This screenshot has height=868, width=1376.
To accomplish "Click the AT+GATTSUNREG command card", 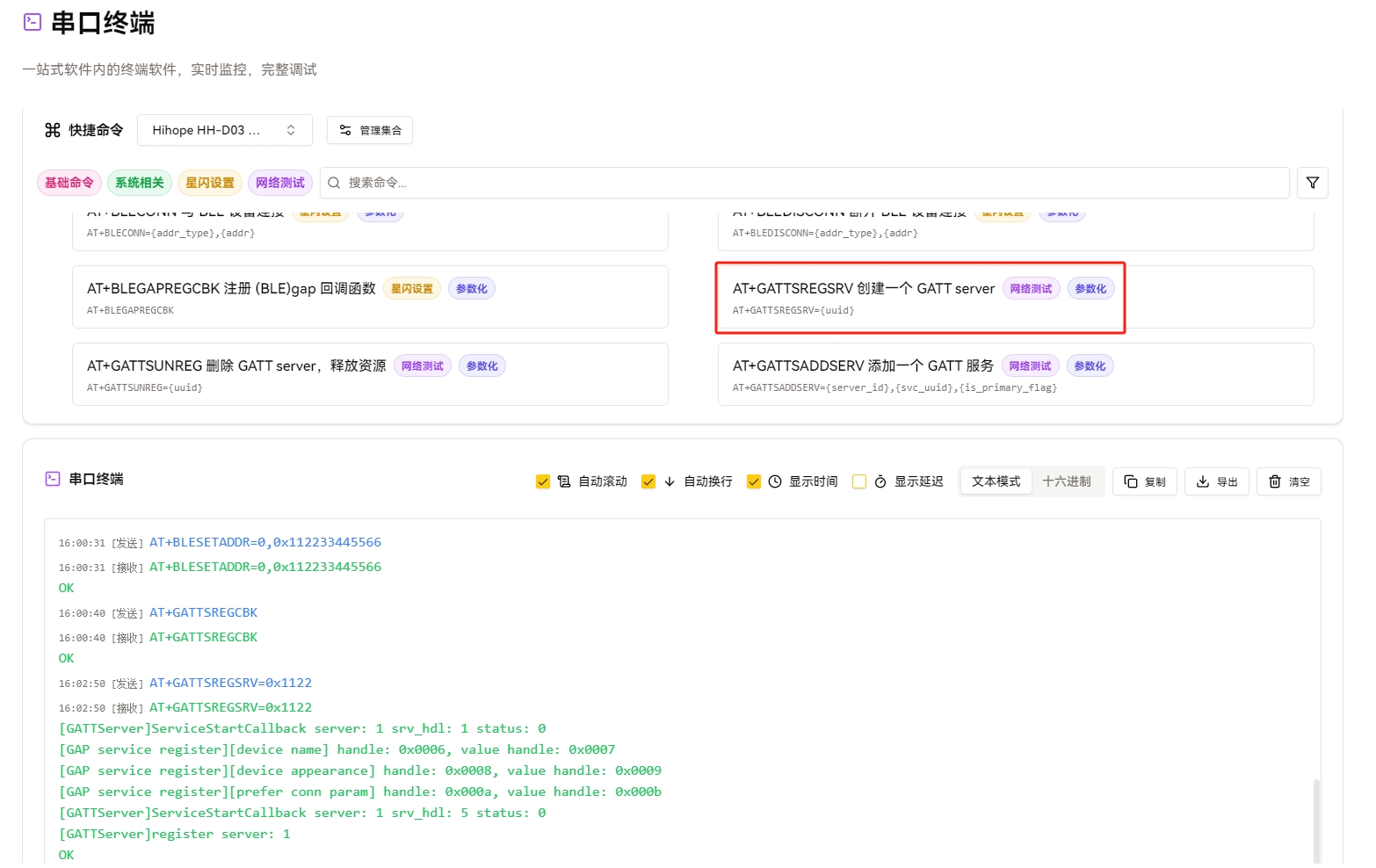I will (x=370, y=374).
